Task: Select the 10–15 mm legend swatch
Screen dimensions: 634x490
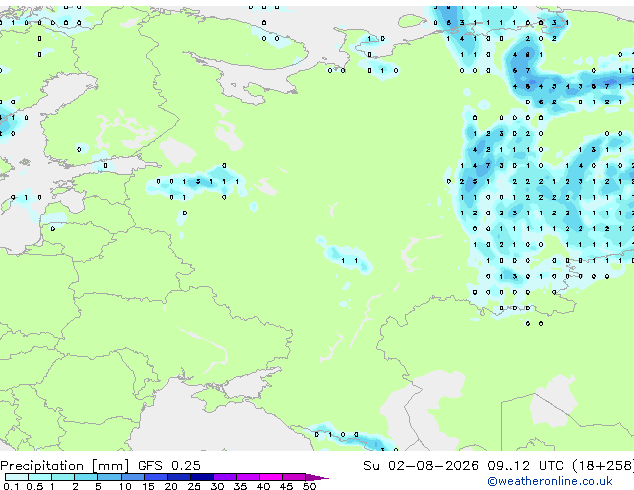Action: (133, 477)
